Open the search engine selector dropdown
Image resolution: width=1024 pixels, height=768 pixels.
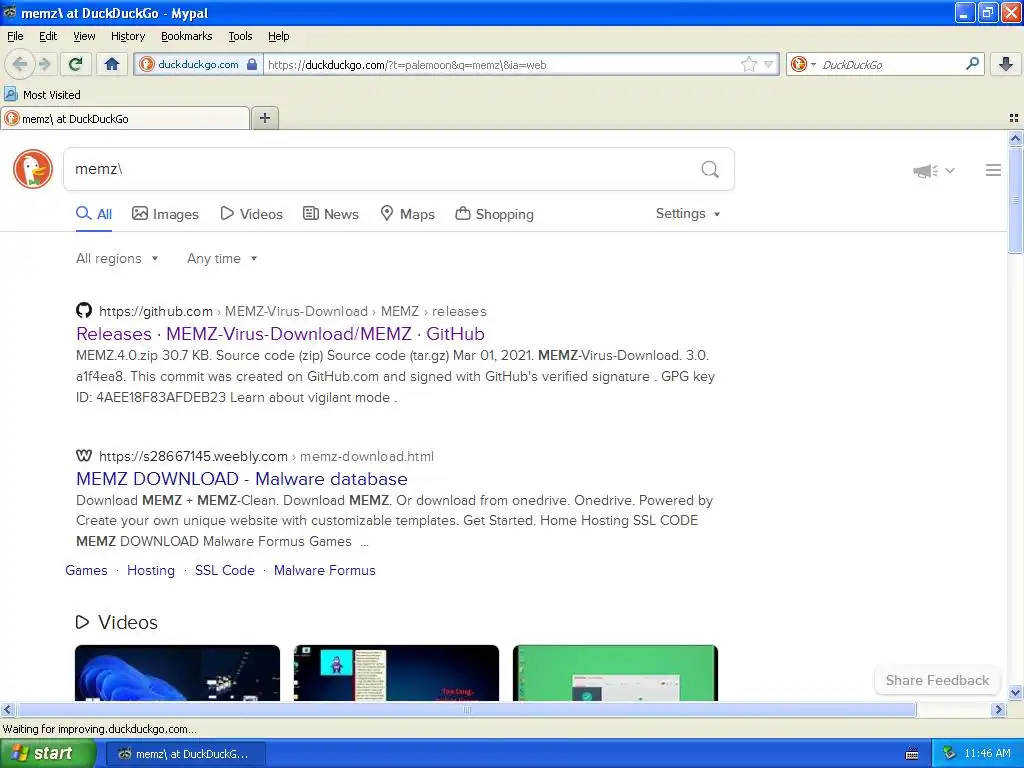[x=803, y=64]
